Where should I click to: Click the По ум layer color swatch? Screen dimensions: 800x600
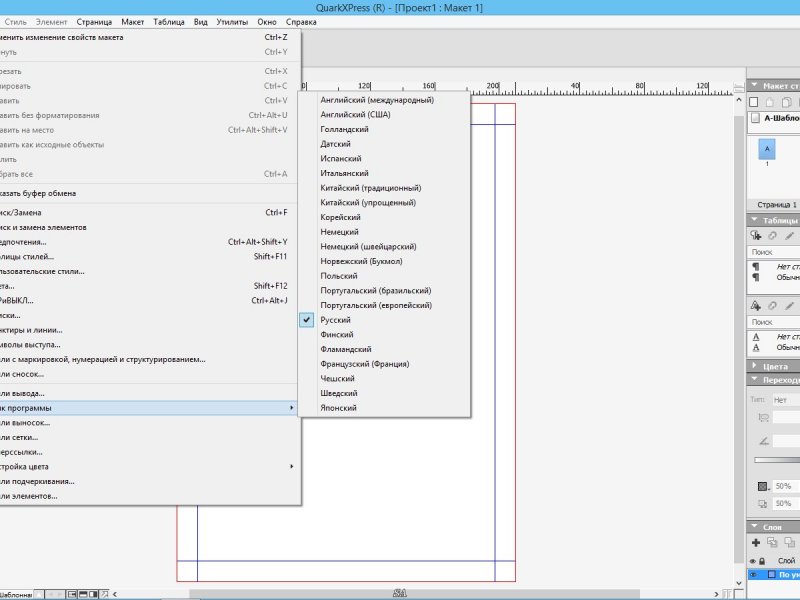[x=771, y=574]
